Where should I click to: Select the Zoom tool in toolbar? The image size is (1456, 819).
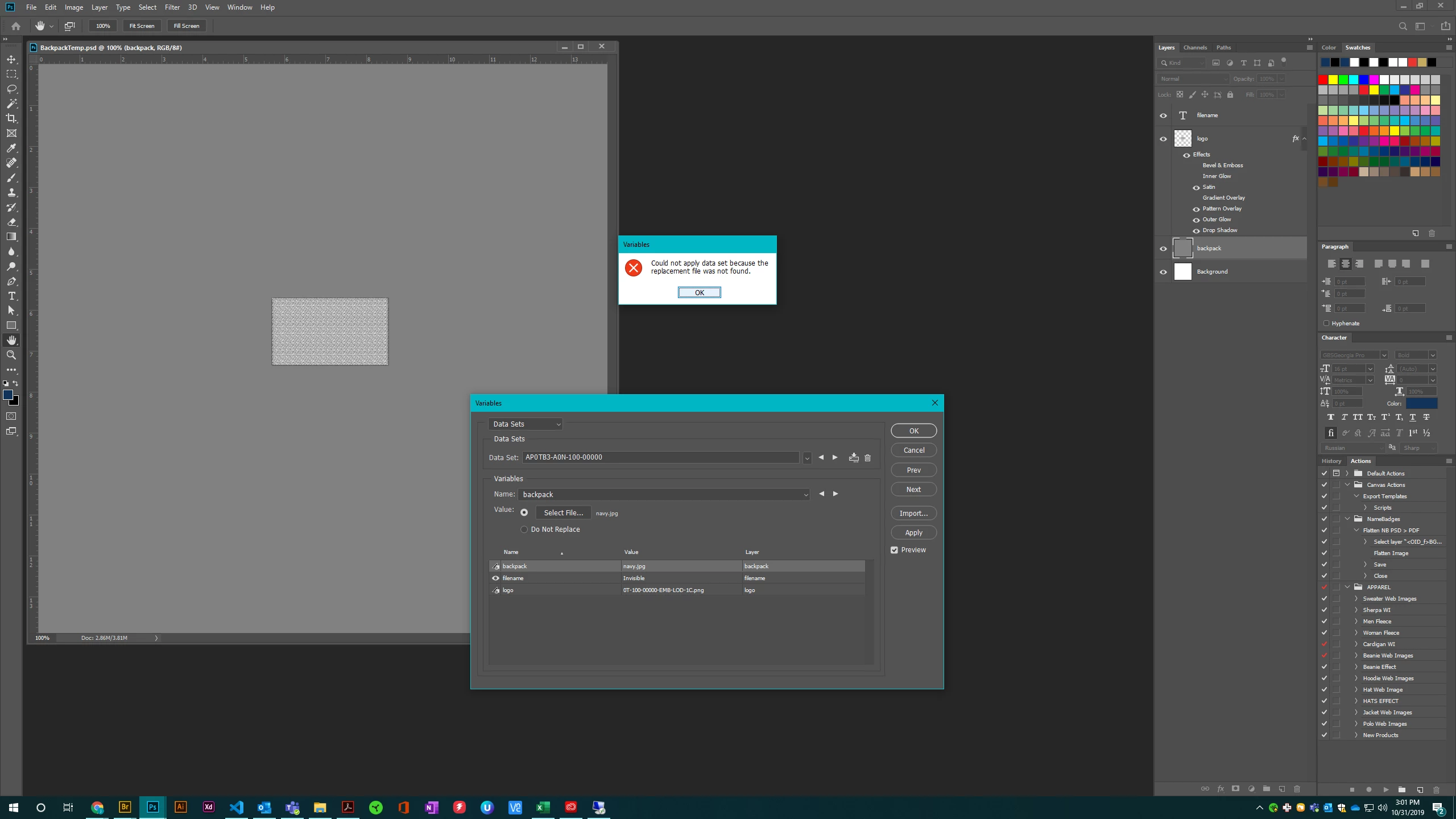tap(11, 355)
